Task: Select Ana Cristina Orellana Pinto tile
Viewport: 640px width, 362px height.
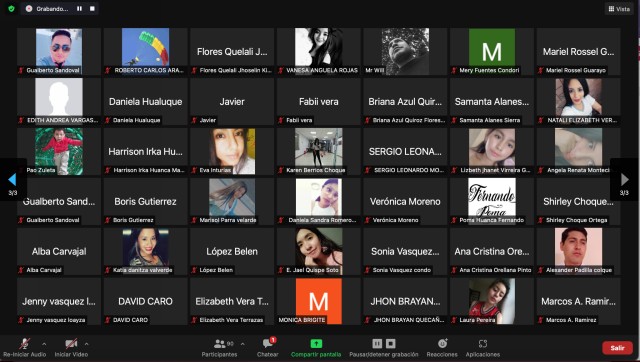Action: [492, 251]
